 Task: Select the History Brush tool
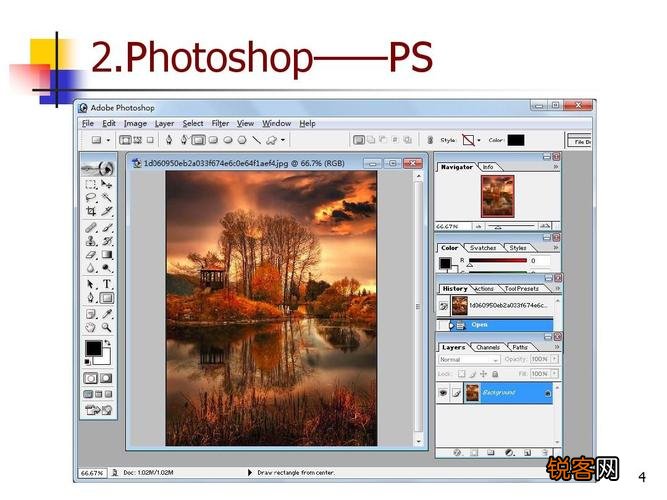[x=107, y=241]
